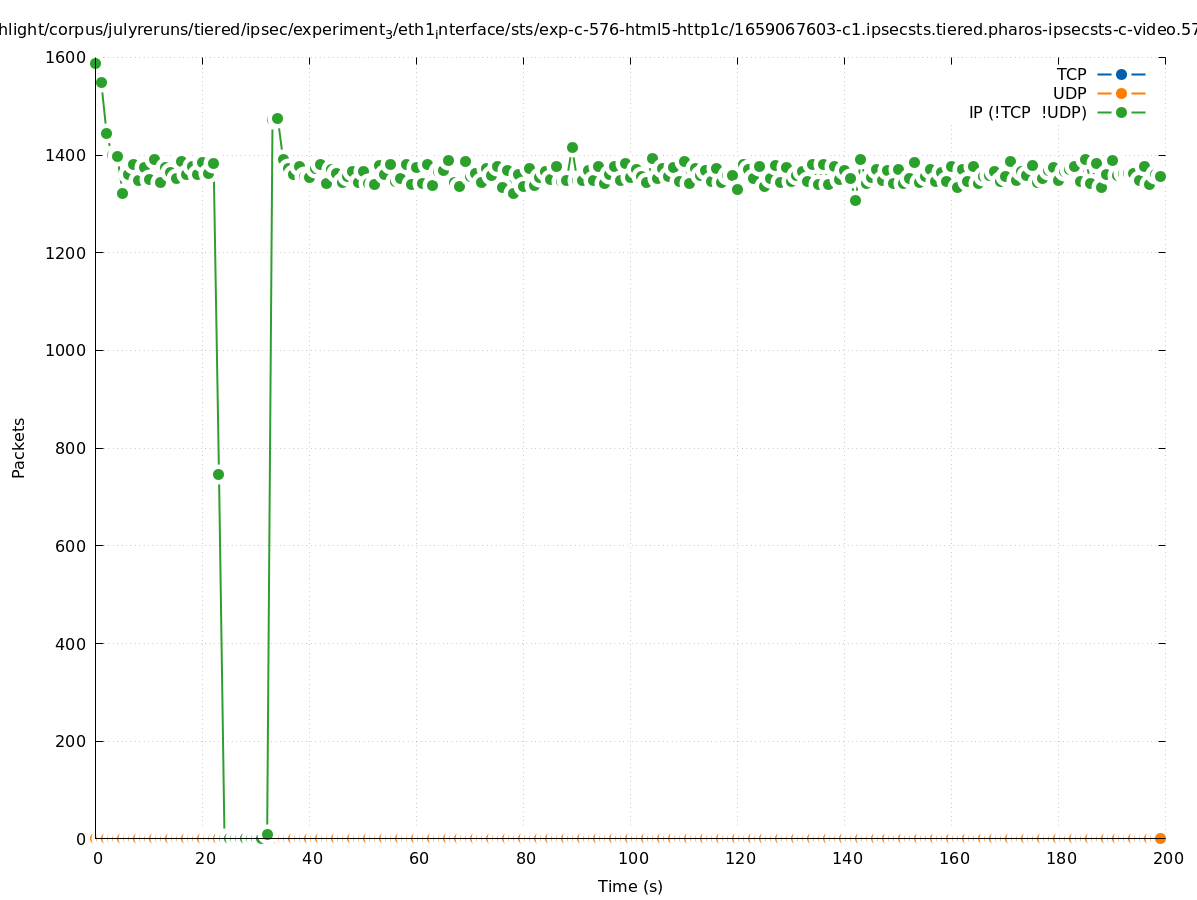The image size is (1197, 900).
Task: Click the Time (s) x-axis label
Action: 630,886
